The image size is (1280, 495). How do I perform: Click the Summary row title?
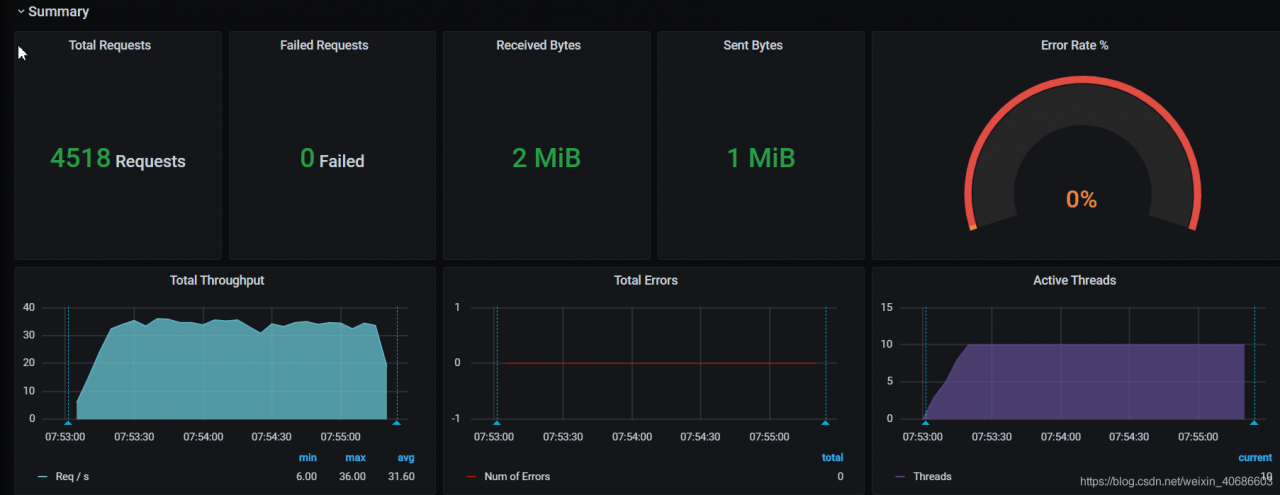tap(58, 12)
